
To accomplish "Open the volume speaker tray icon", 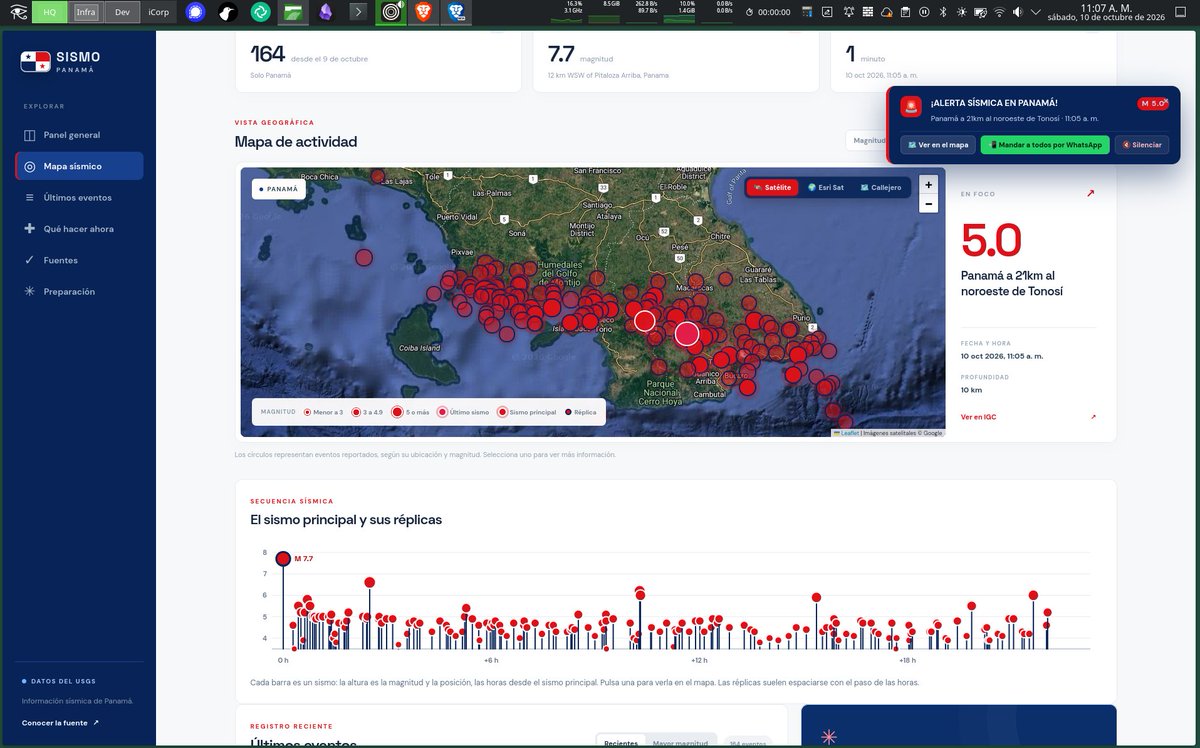I will point(1017,12).
